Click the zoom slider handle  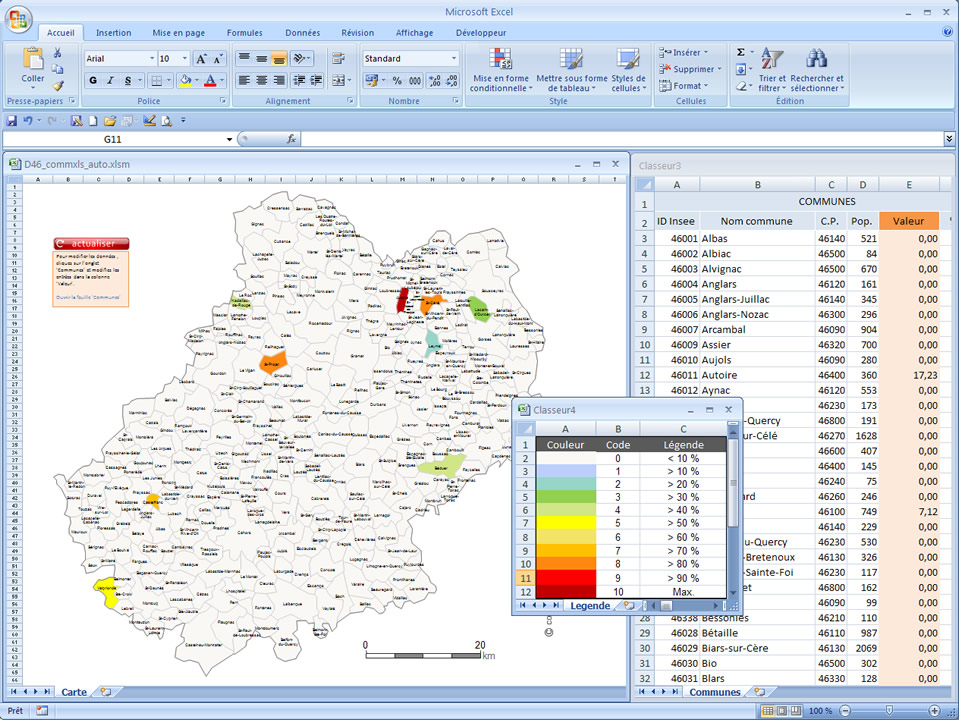(x=889, y=710)
